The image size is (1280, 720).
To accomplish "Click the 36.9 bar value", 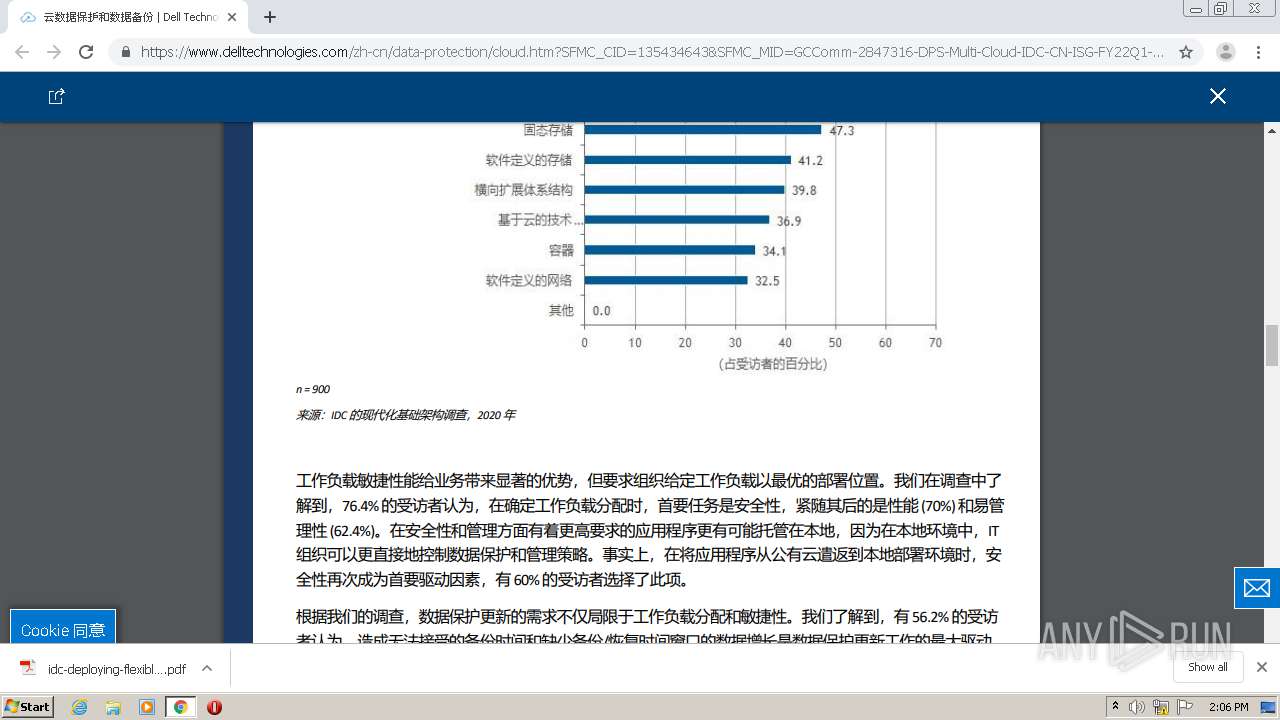I will [x=789, y=221].
